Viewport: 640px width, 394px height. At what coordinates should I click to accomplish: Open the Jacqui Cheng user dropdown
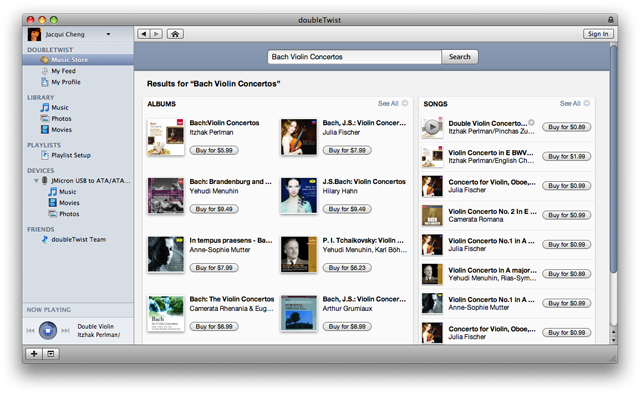[108, 34]
